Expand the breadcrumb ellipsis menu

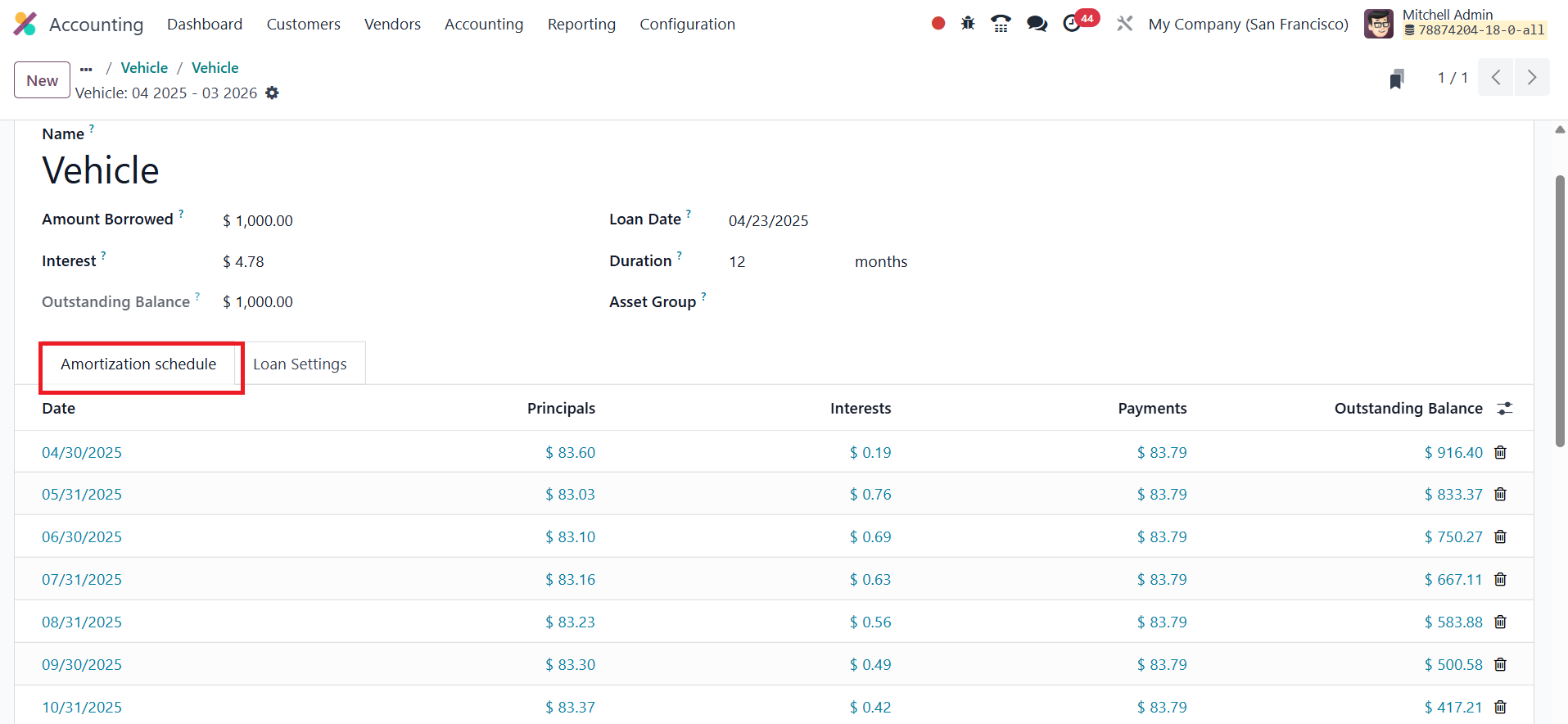tap(87, 69)
